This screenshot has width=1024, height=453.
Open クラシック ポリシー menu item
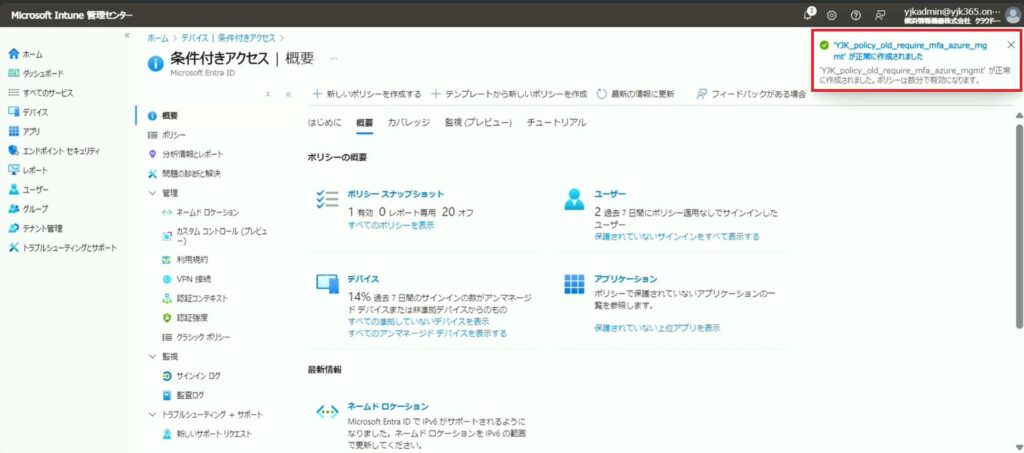[196, 337]
